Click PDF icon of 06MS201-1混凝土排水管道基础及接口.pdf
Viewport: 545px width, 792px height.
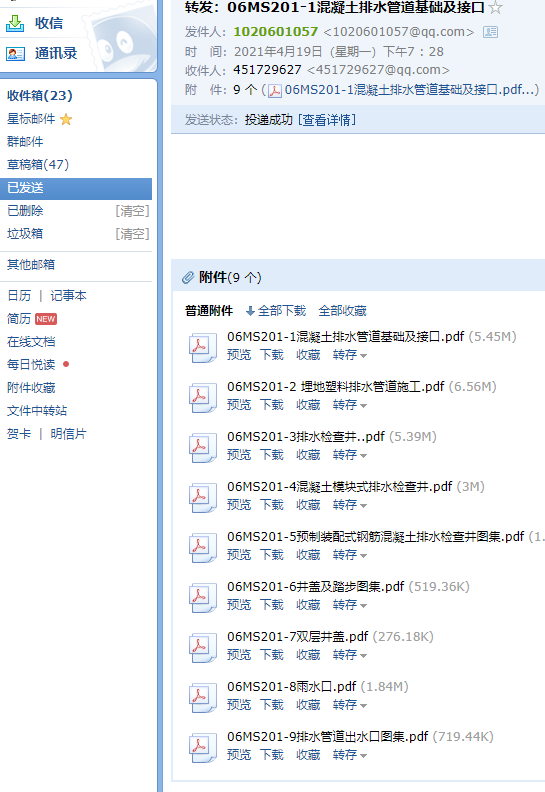pos(202,346)
